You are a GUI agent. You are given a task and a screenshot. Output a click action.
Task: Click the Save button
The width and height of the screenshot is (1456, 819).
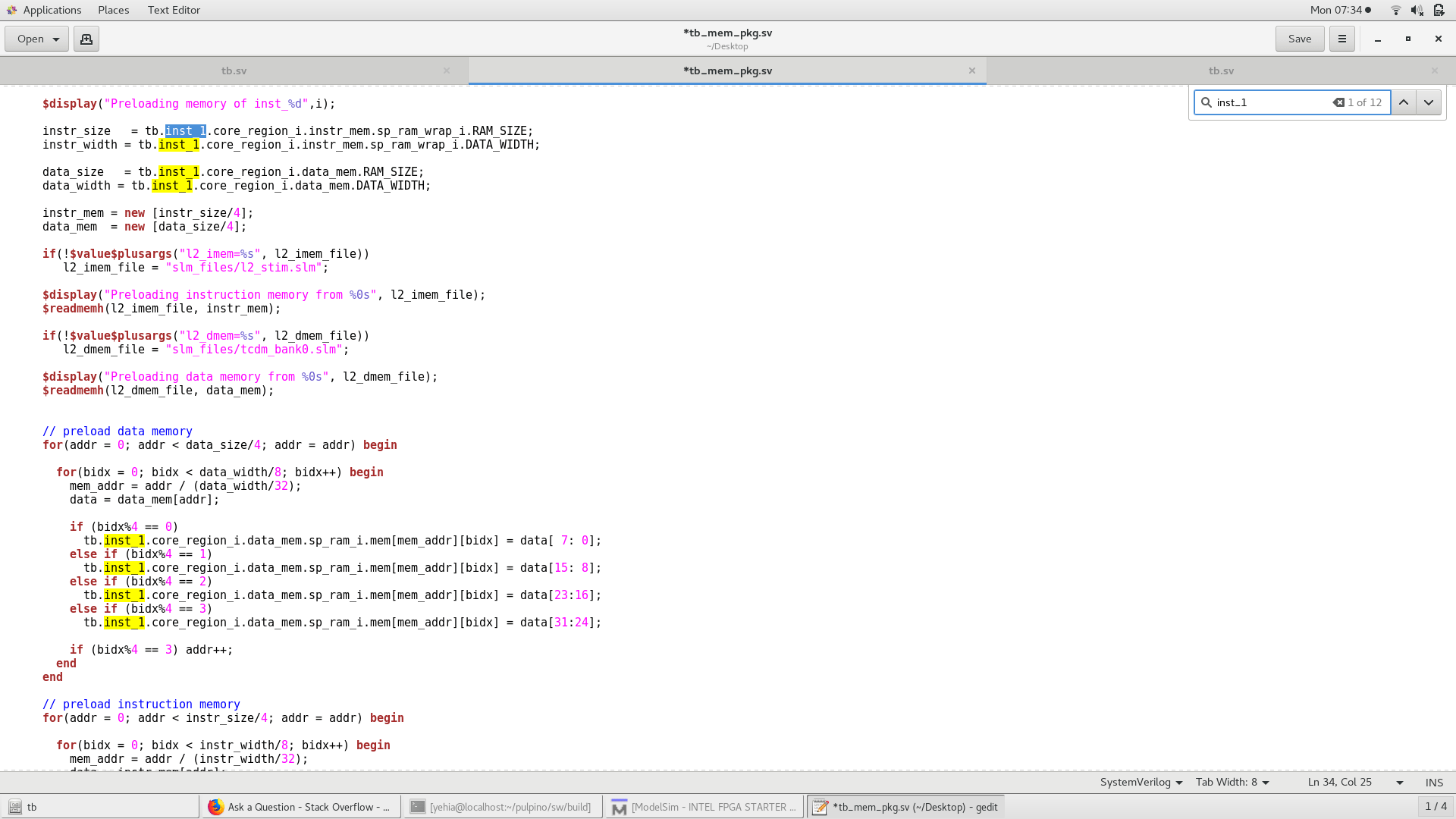[x=1300, y=39]
